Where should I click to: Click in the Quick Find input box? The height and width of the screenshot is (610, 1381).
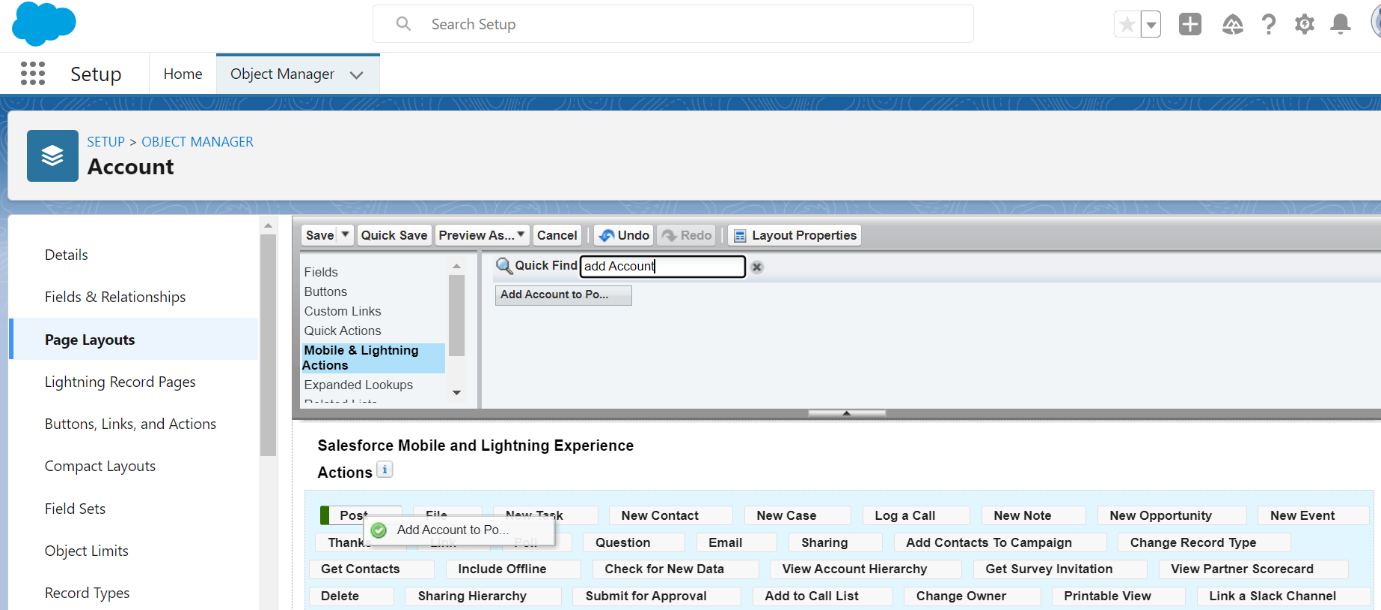[662, 266]
